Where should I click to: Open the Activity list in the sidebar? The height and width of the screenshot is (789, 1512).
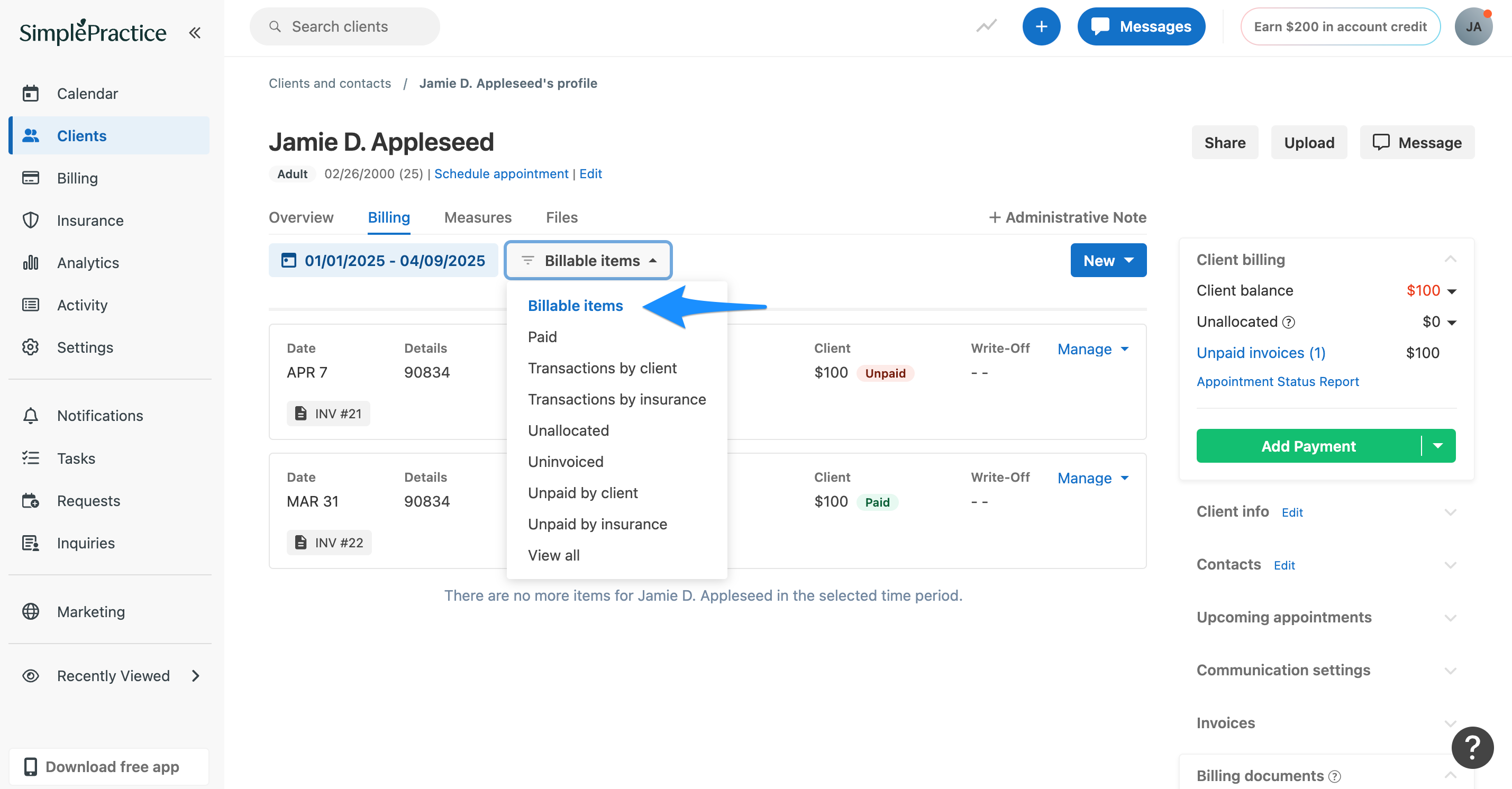pyautogui.click(x=81, y=305)
